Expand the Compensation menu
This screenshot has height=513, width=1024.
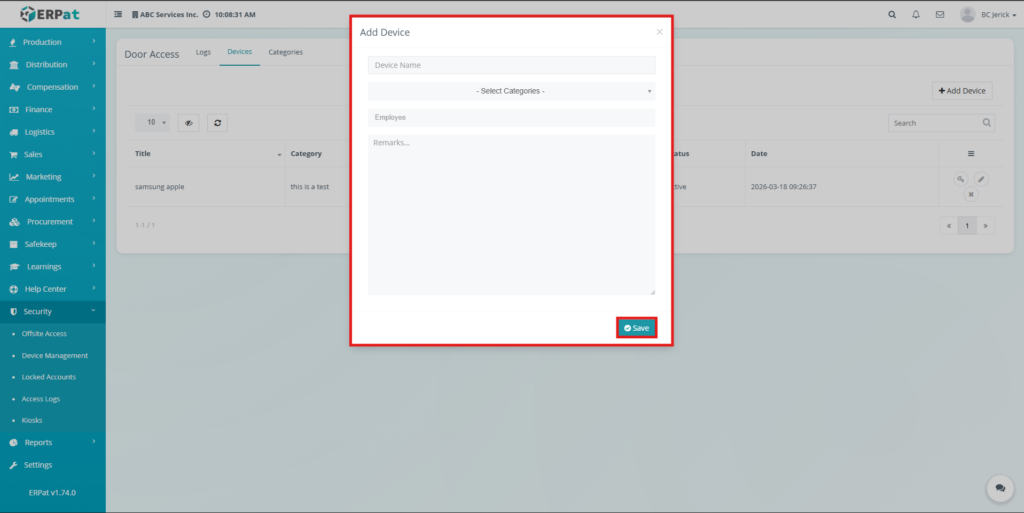[52, 87]
